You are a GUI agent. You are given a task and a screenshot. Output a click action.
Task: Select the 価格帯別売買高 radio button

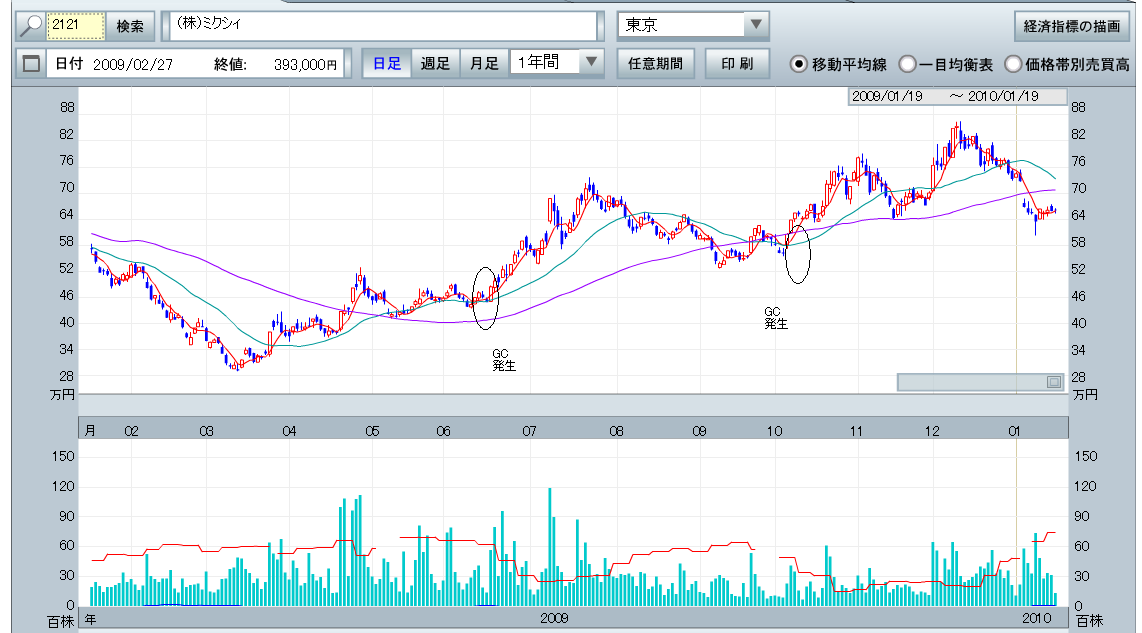[x=1013, y=64]
